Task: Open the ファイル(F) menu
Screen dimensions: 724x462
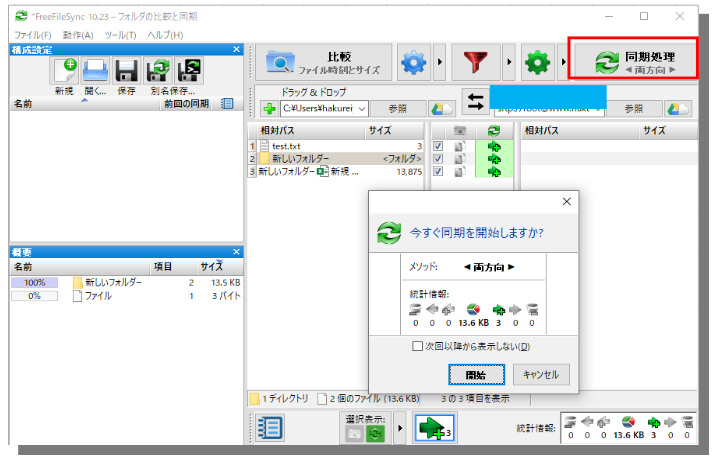Action: point(33,35)
